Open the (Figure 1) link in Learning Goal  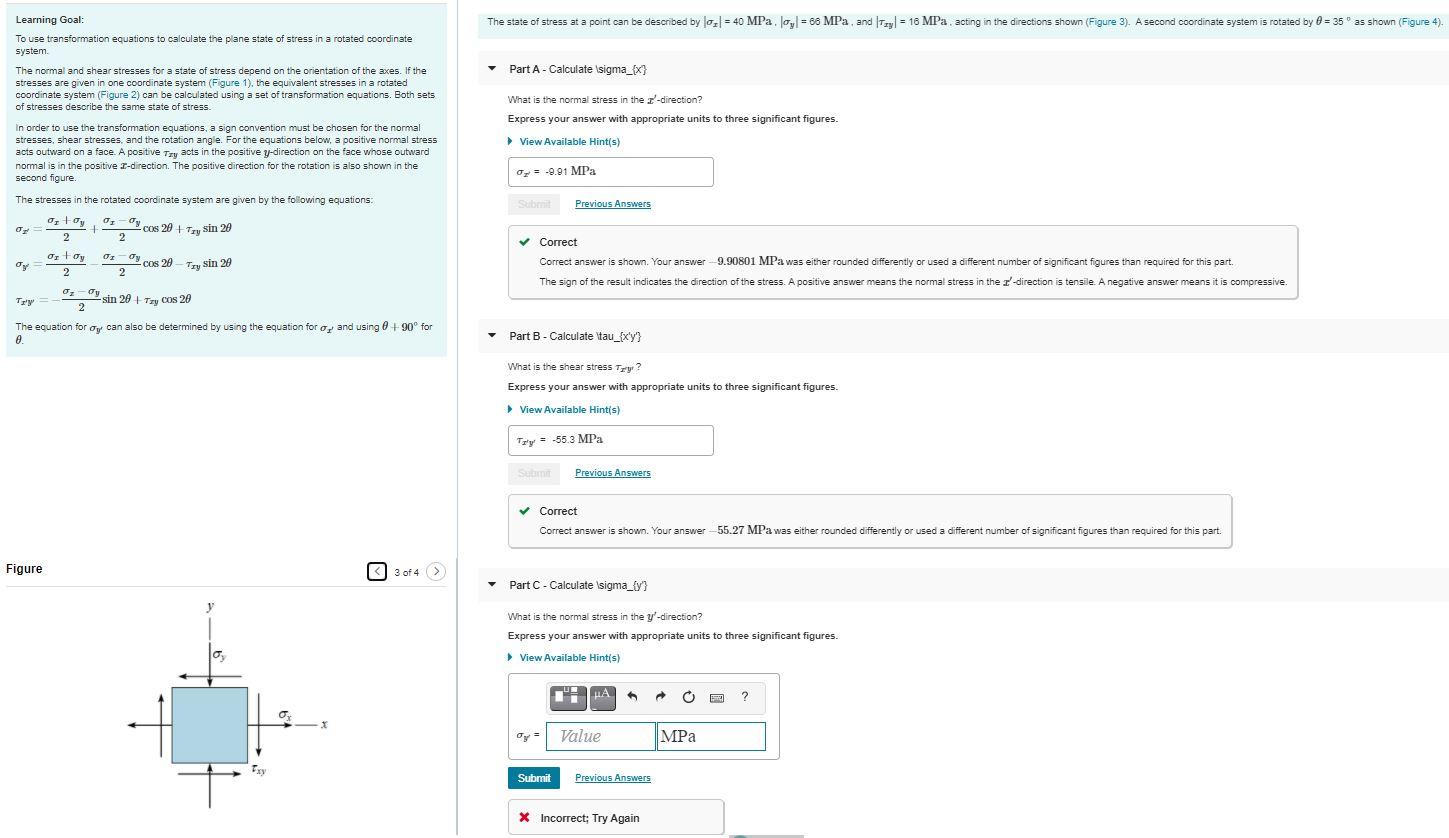click(230, 83)
